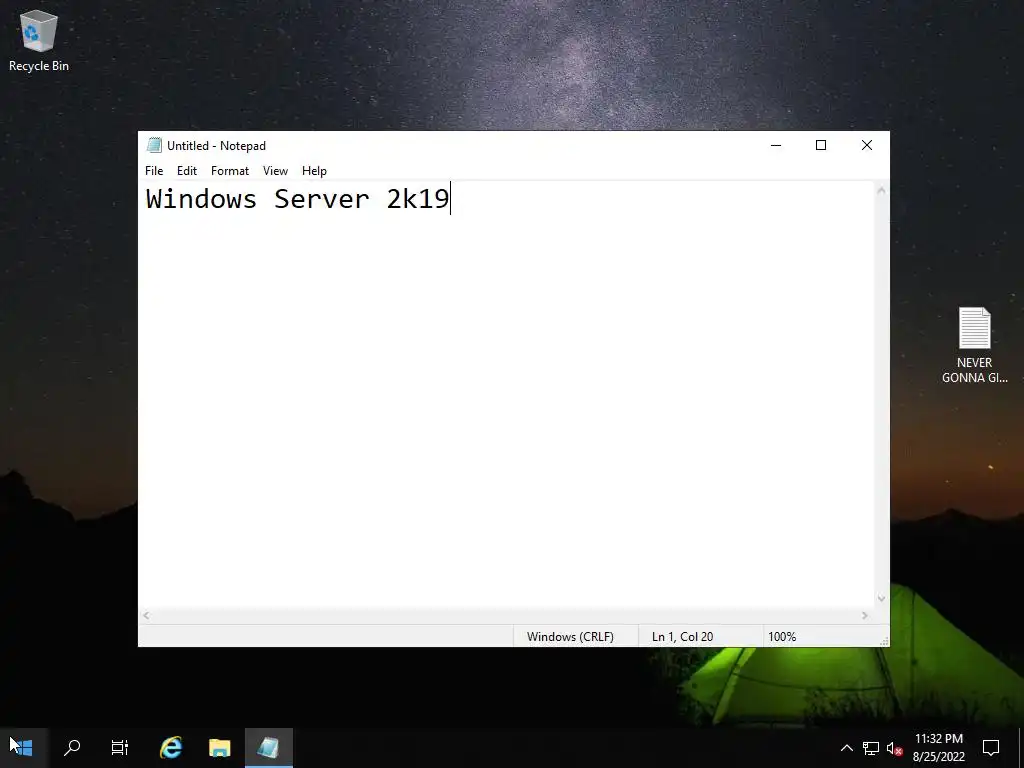Open the Recycle Bin desktop icon
Image resolution: width=1024 pixels, height=768 pixels.
(x=39, y=40)
